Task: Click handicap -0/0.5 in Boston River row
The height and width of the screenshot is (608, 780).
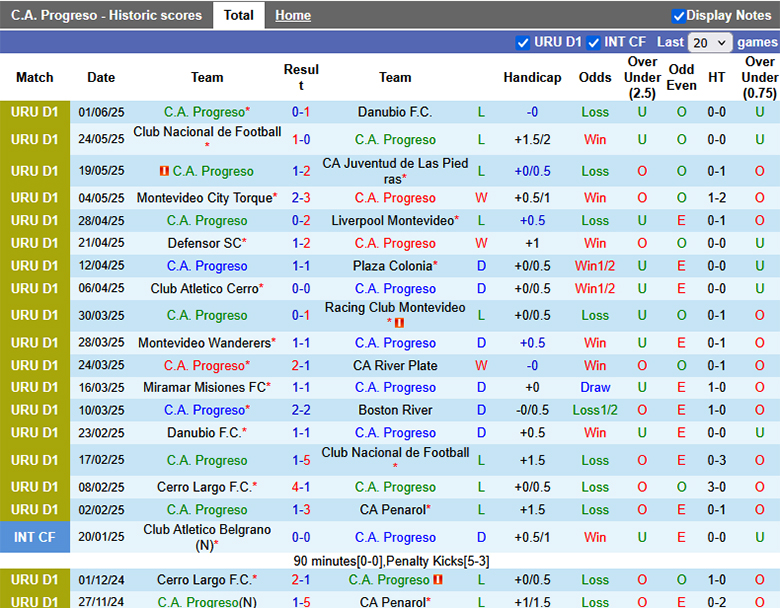Action: pos(532,410)
